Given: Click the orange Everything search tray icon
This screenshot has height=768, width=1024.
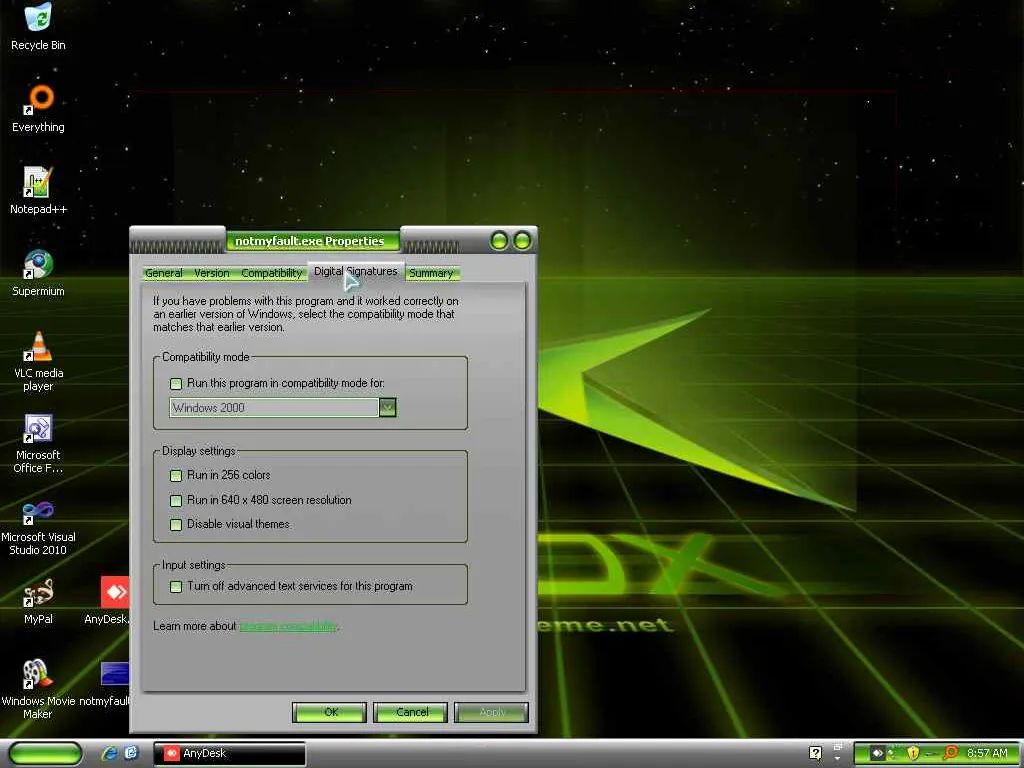Looking at the screenshot, I should 951,753.
